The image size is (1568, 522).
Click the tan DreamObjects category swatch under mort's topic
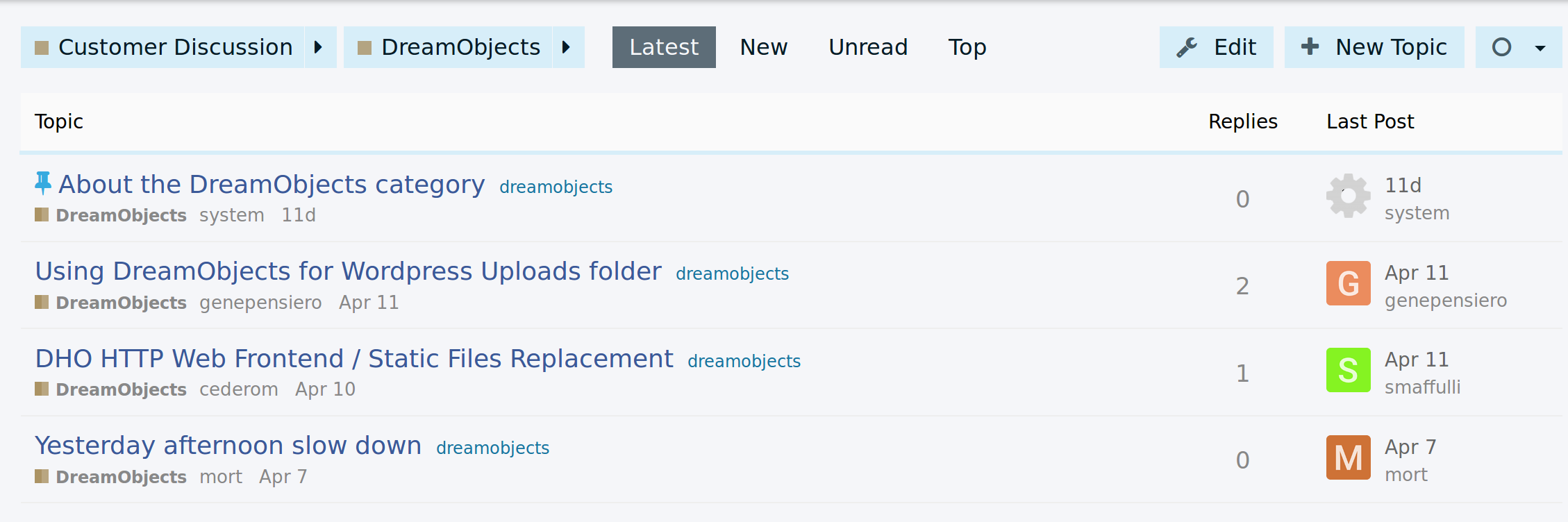[x=42, y=476]
